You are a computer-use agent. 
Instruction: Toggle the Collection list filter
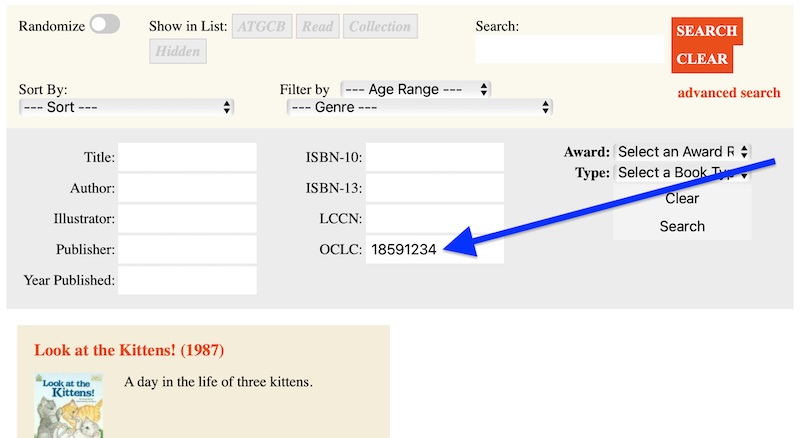pyautogui.click(x=379, y=26)
